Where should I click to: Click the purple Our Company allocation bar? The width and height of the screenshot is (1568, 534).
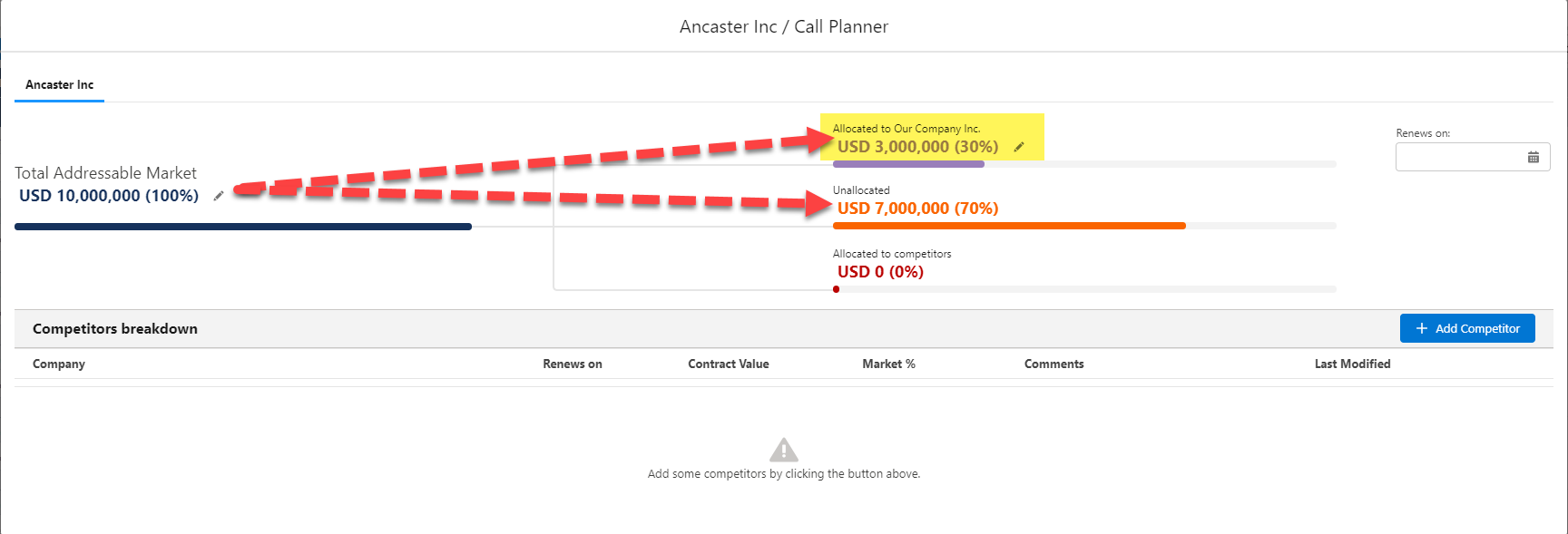pyautogui.click(x=908, y=164)
